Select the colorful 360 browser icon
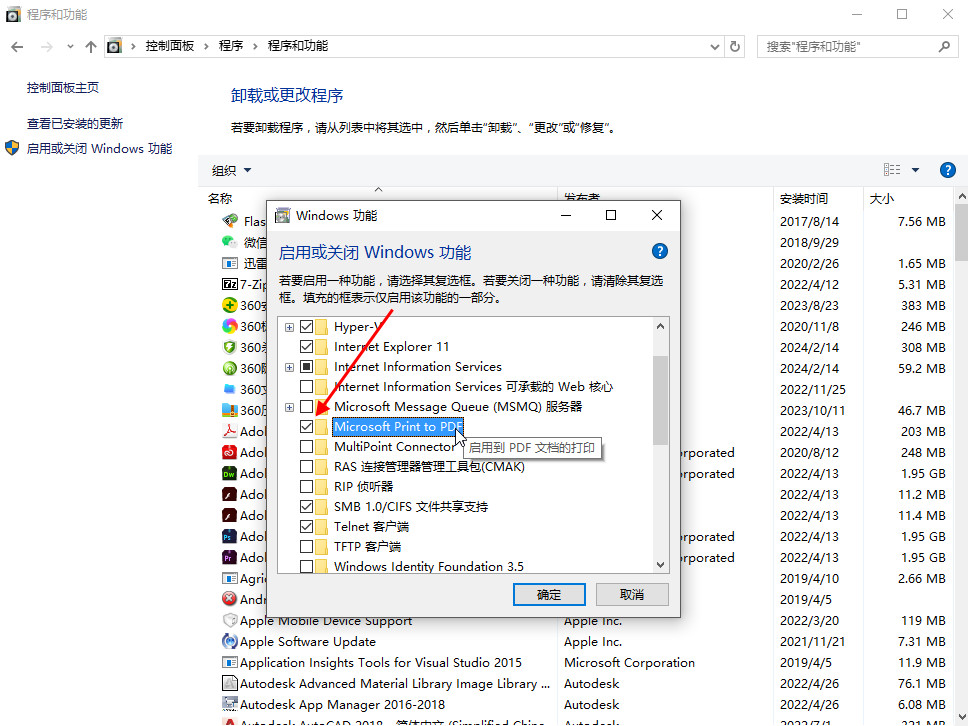 tap(230, 326)
